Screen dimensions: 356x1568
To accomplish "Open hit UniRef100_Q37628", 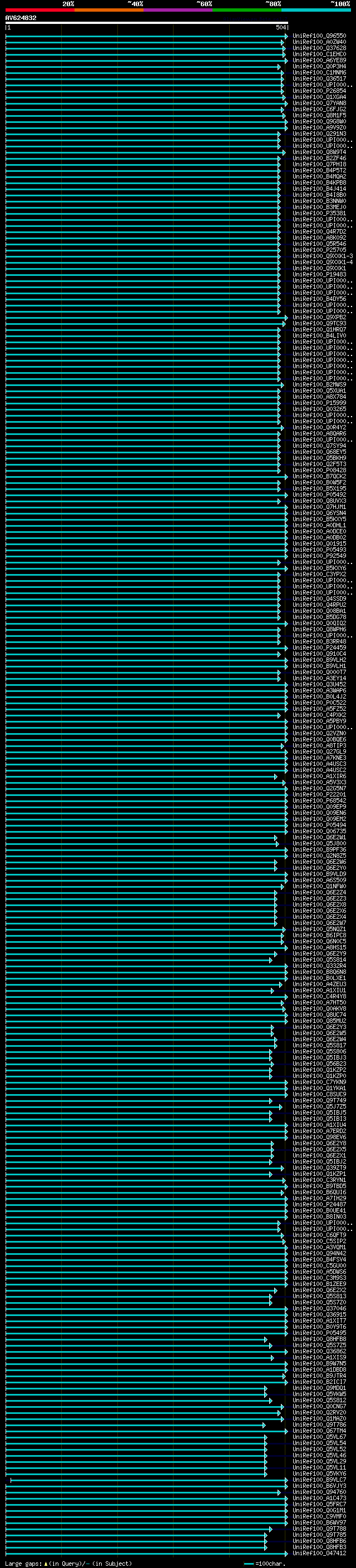I will pos(319,48).
